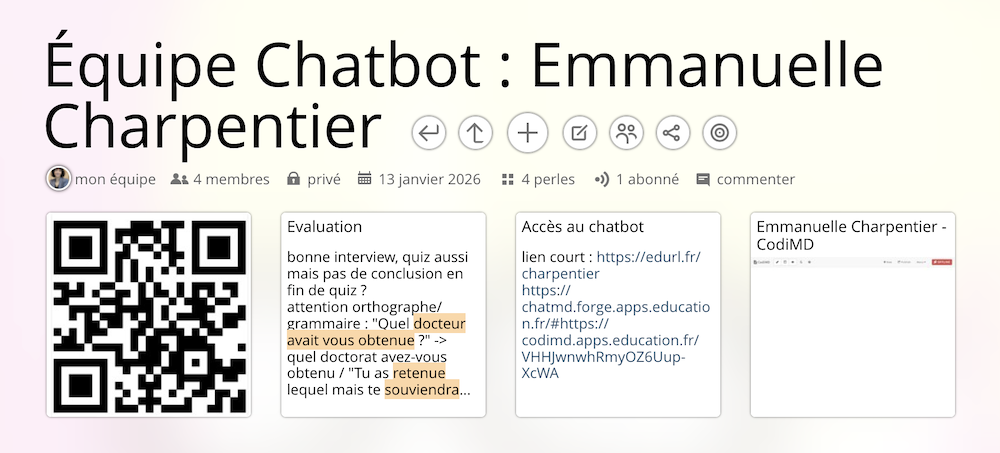Click the up arrow icon beside the title
Image resolution: width=1000 pixels, height=453 pixels.
[477, 132]
